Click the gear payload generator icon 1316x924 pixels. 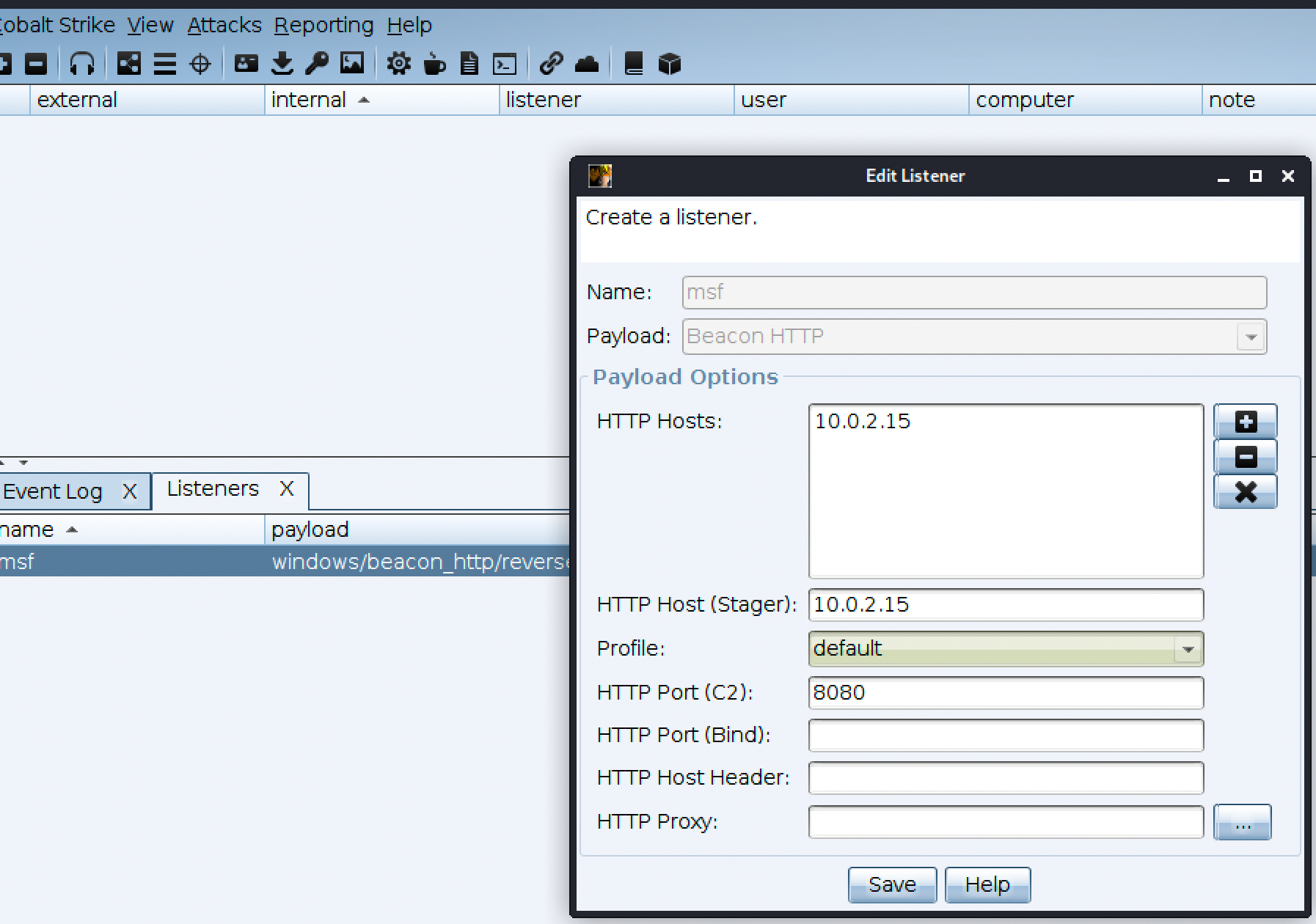click(398, 64)
